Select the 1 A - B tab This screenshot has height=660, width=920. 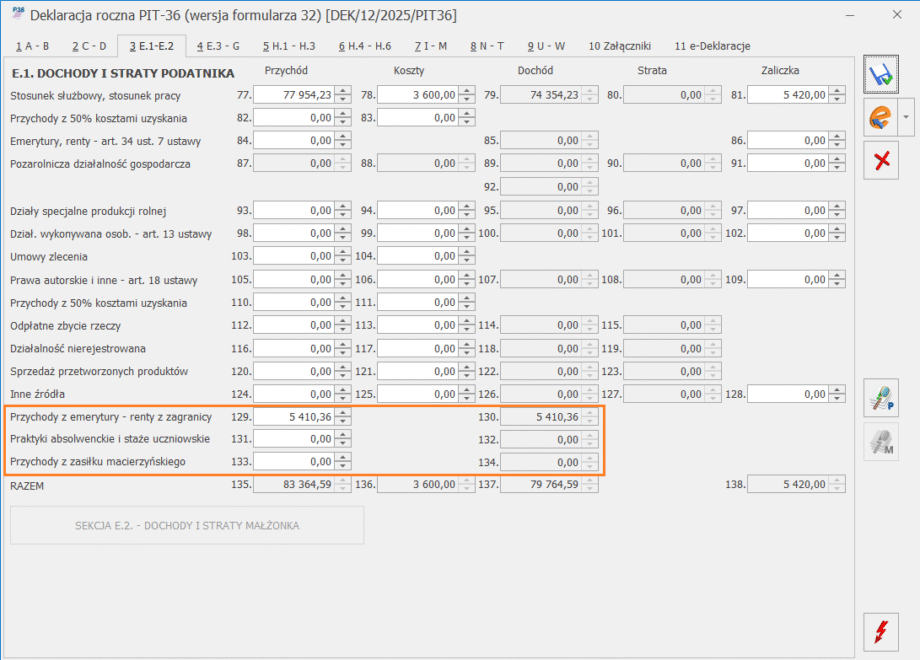click(32, 46)
